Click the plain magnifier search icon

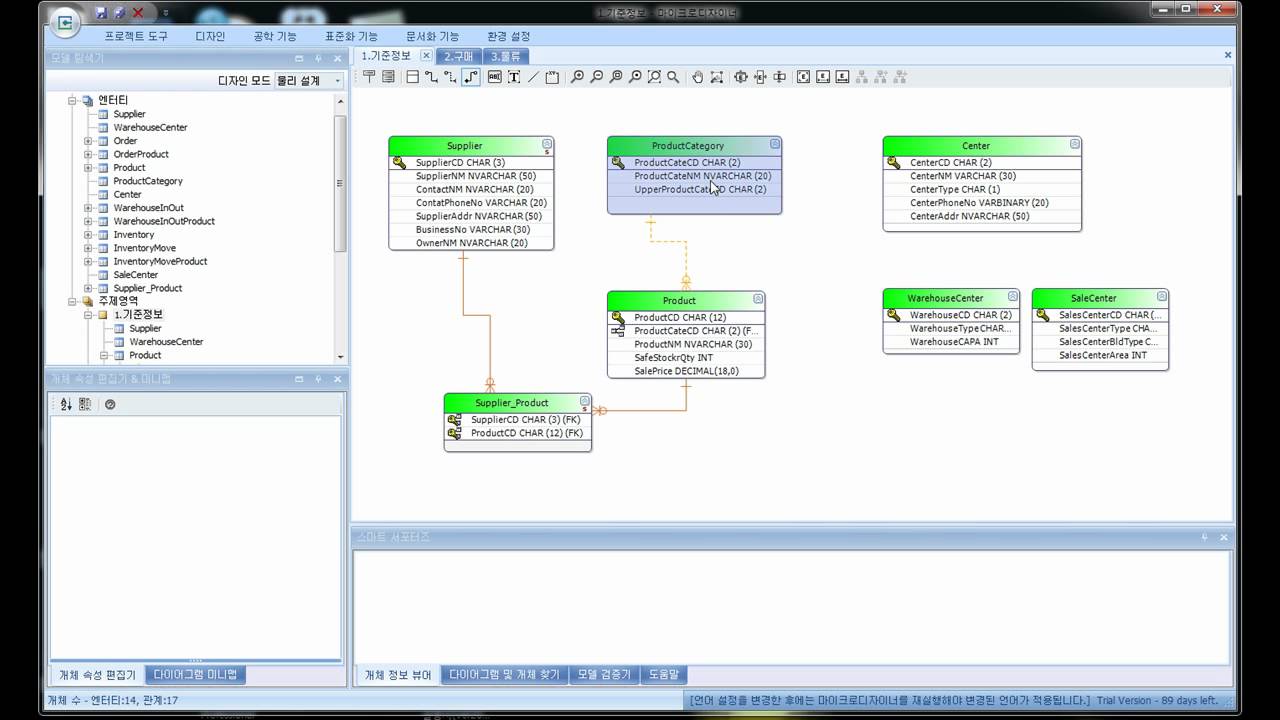click(x=673, y=77)
